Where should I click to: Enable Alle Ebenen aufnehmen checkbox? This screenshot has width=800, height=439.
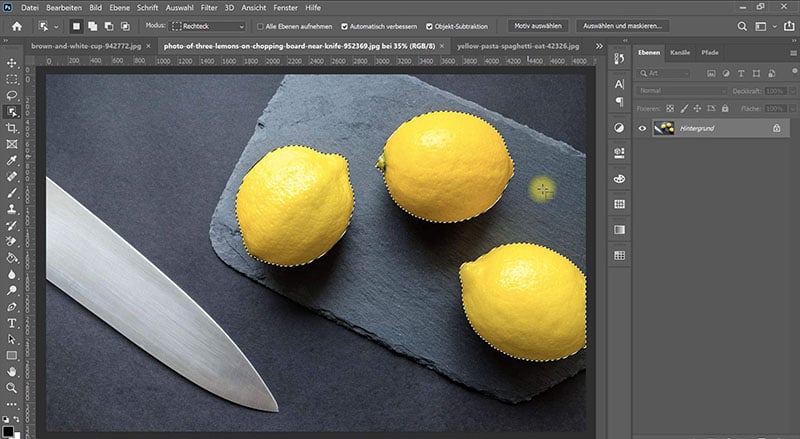[x=261, y=27]
